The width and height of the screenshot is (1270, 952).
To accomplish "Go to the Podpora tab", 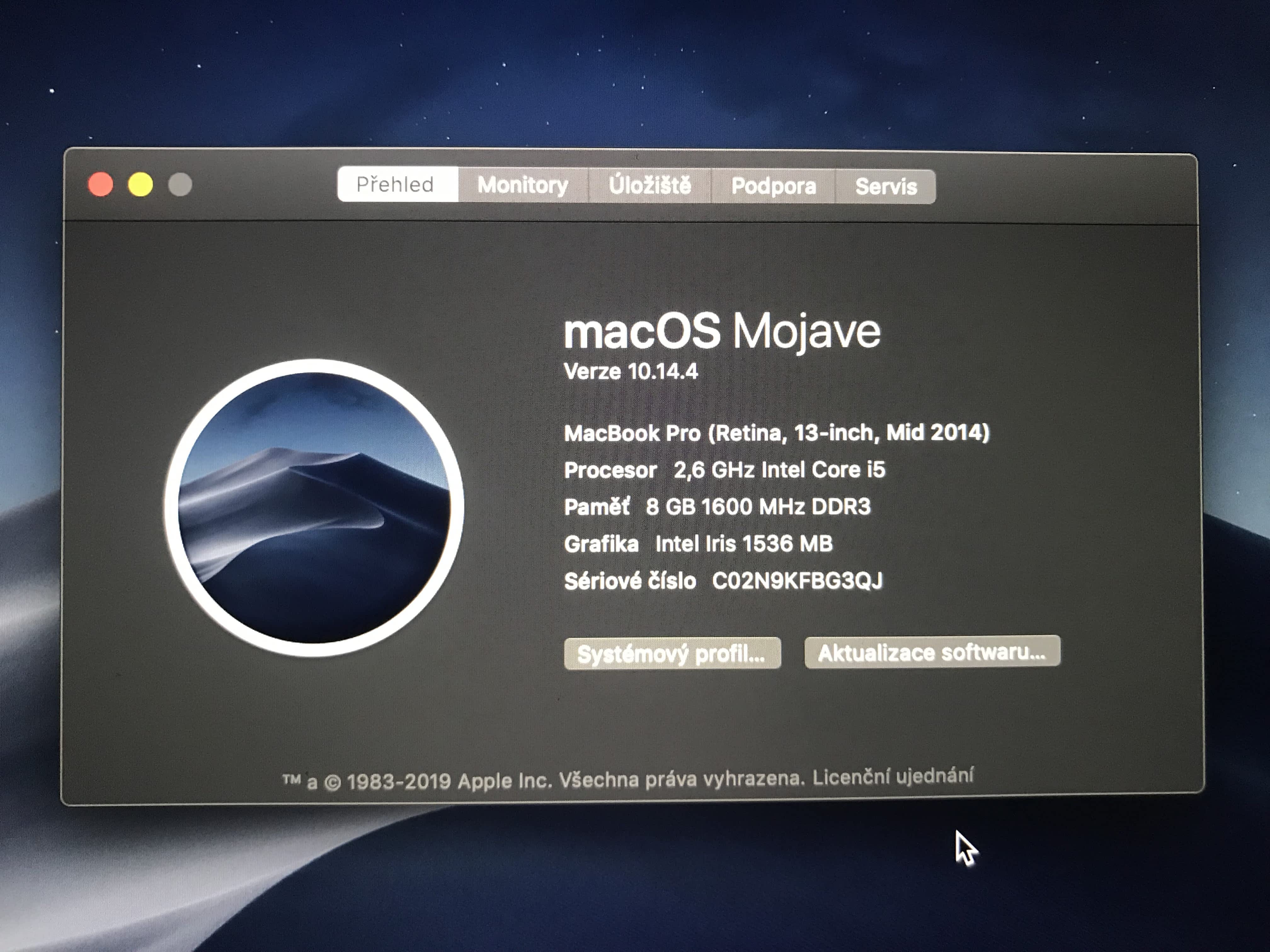I will (773, 186).
